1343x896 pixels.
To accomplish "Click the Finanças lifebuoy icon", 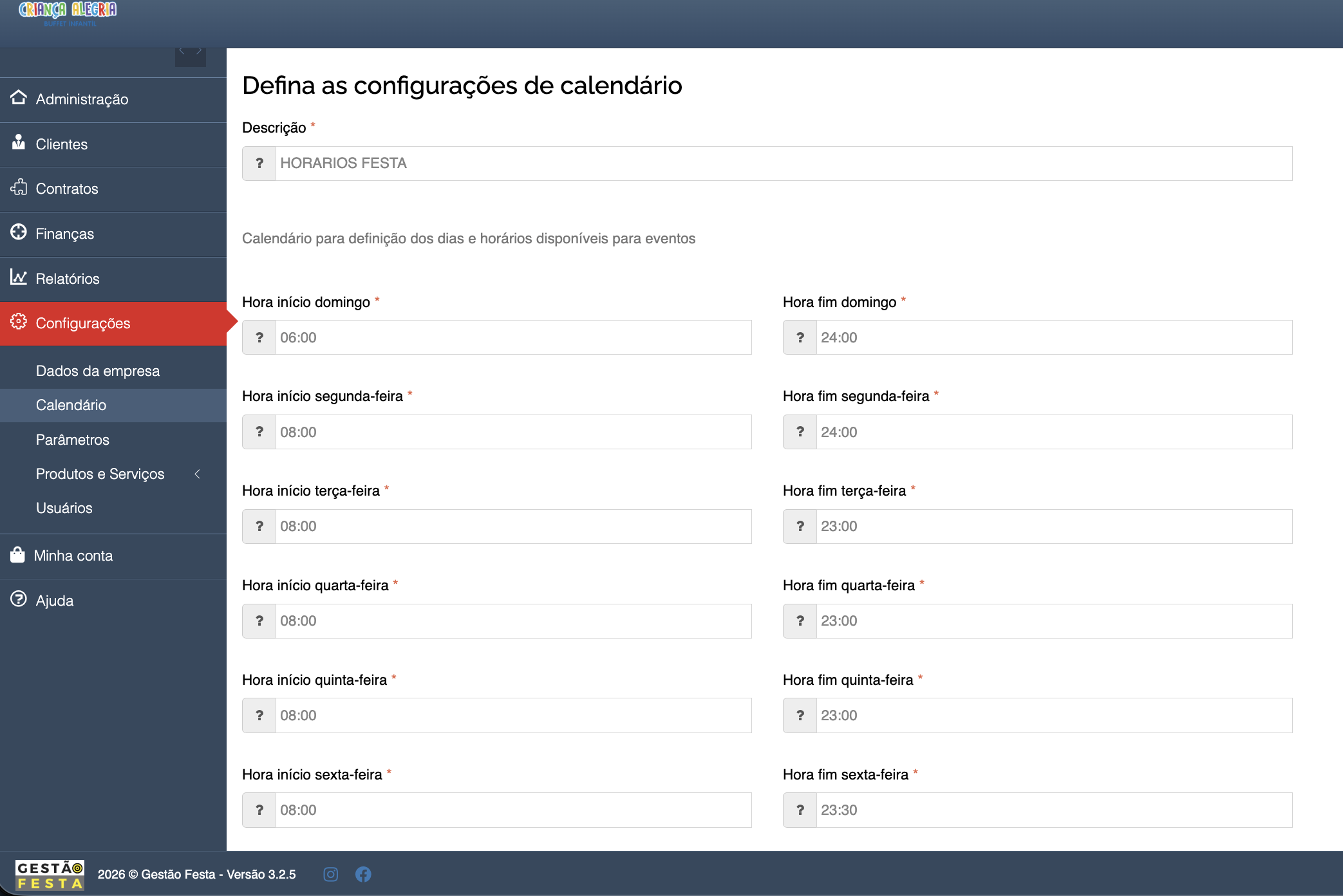I will pos(19,232).
